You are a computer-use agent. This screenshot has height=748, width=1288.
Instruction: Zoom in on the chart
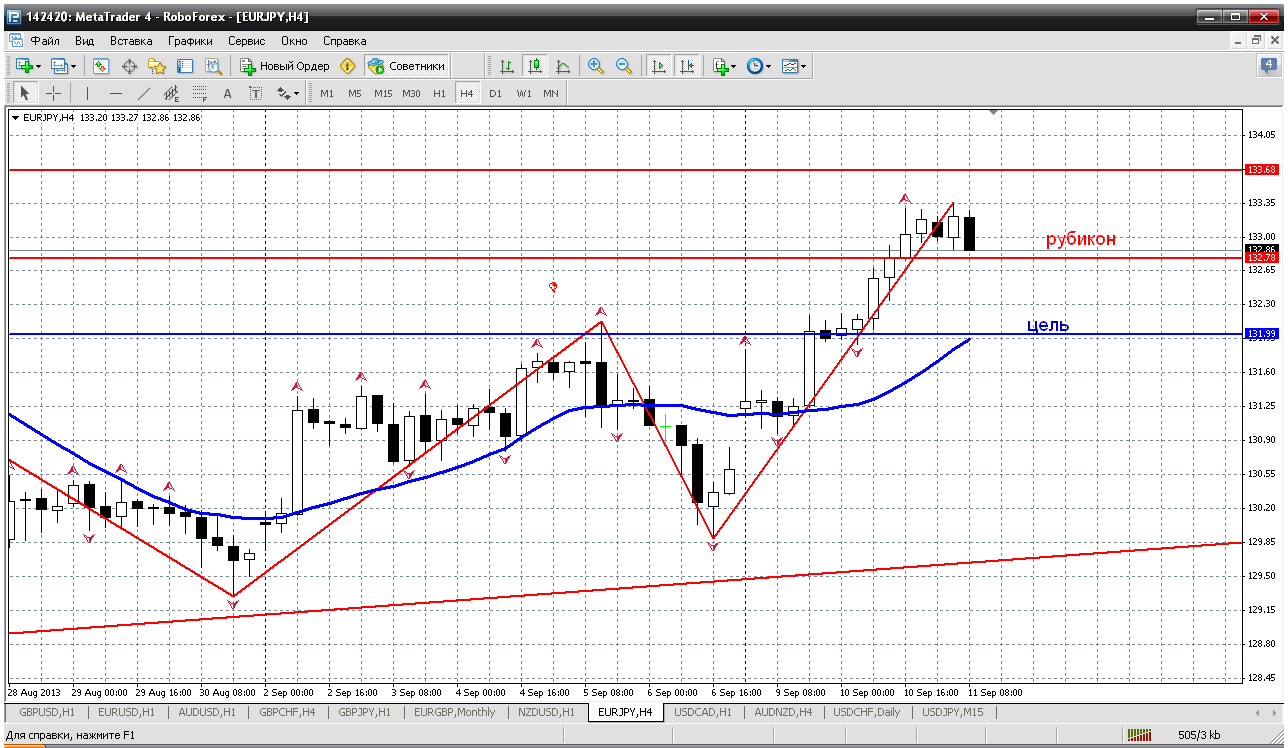[596, 66]
